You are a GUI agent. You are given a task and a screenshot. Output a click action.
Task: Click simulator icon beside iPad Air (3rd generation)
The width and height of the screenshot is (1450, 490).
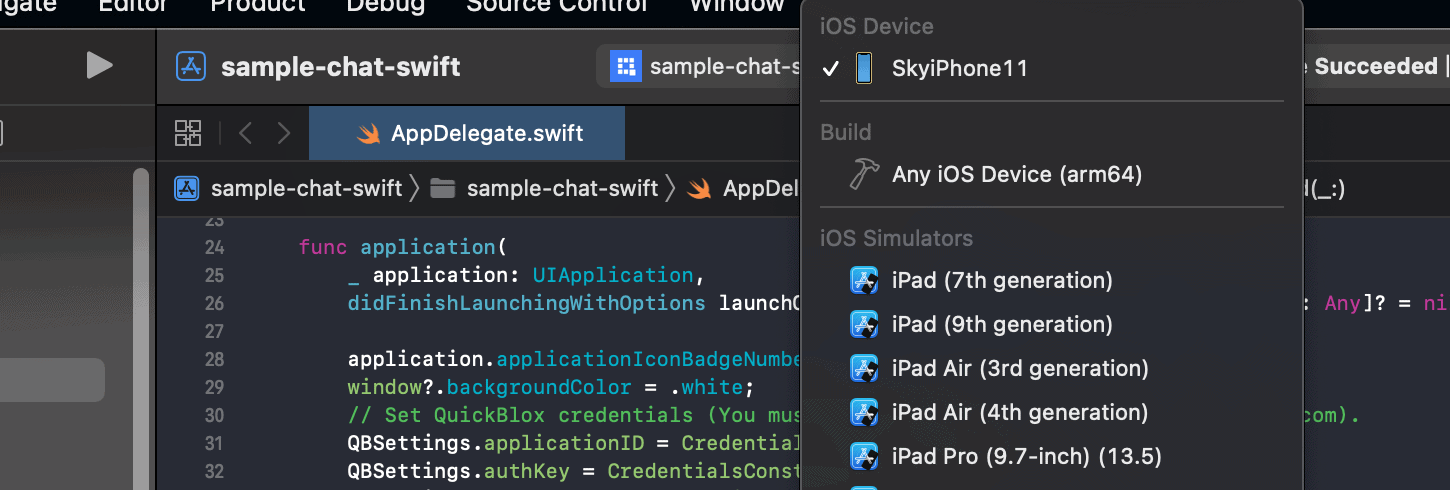(863, 369)
